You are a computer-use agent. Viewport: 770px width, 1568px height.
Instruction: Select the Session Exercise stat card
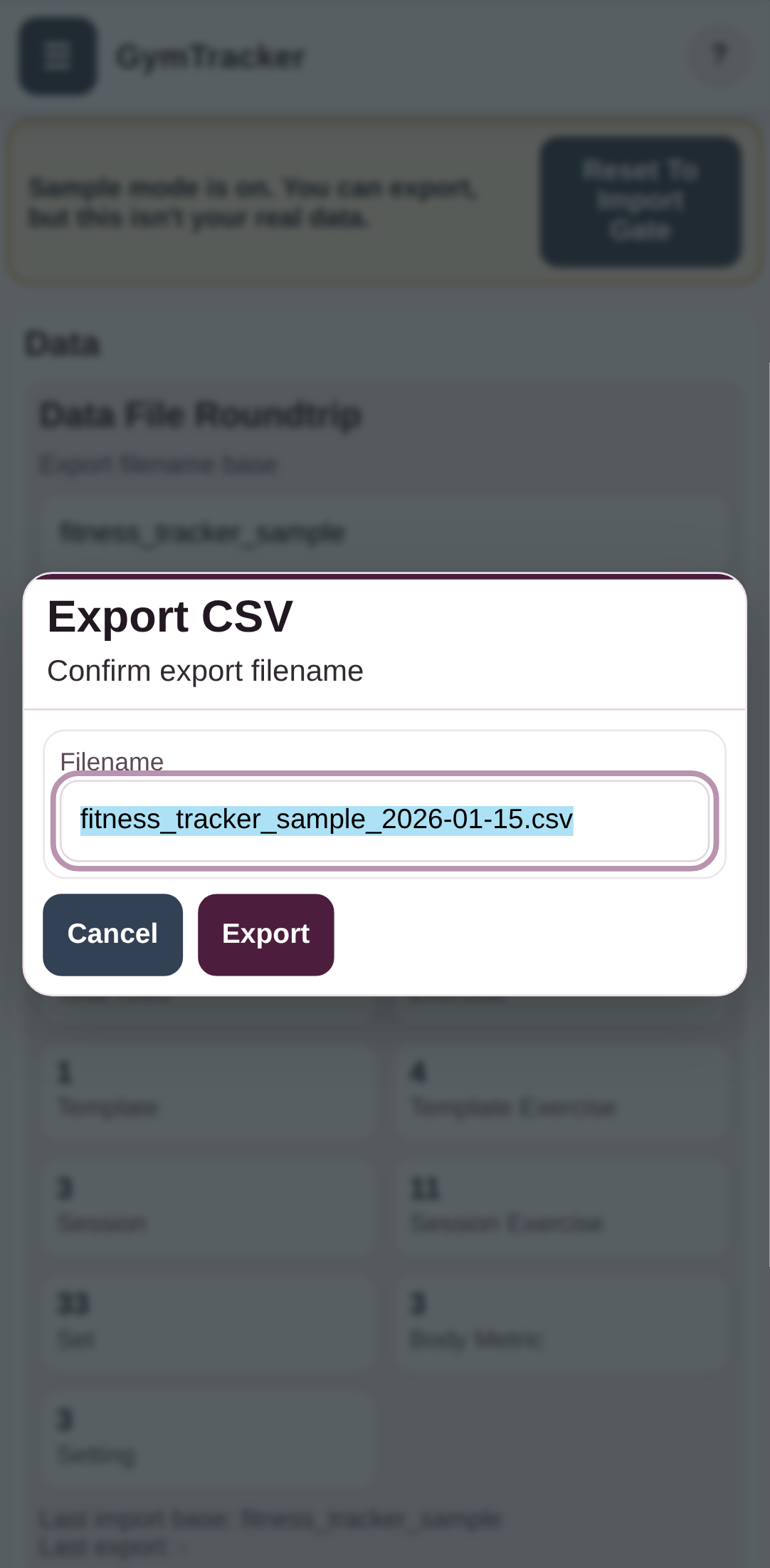coord(561,1207)
